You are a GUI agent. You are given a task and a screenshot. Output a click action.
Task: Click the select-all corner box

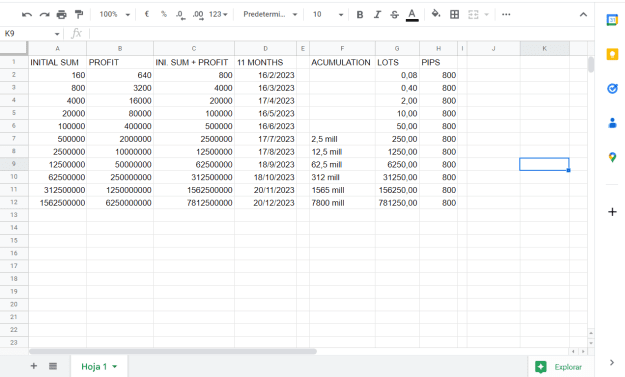[14, 48]
